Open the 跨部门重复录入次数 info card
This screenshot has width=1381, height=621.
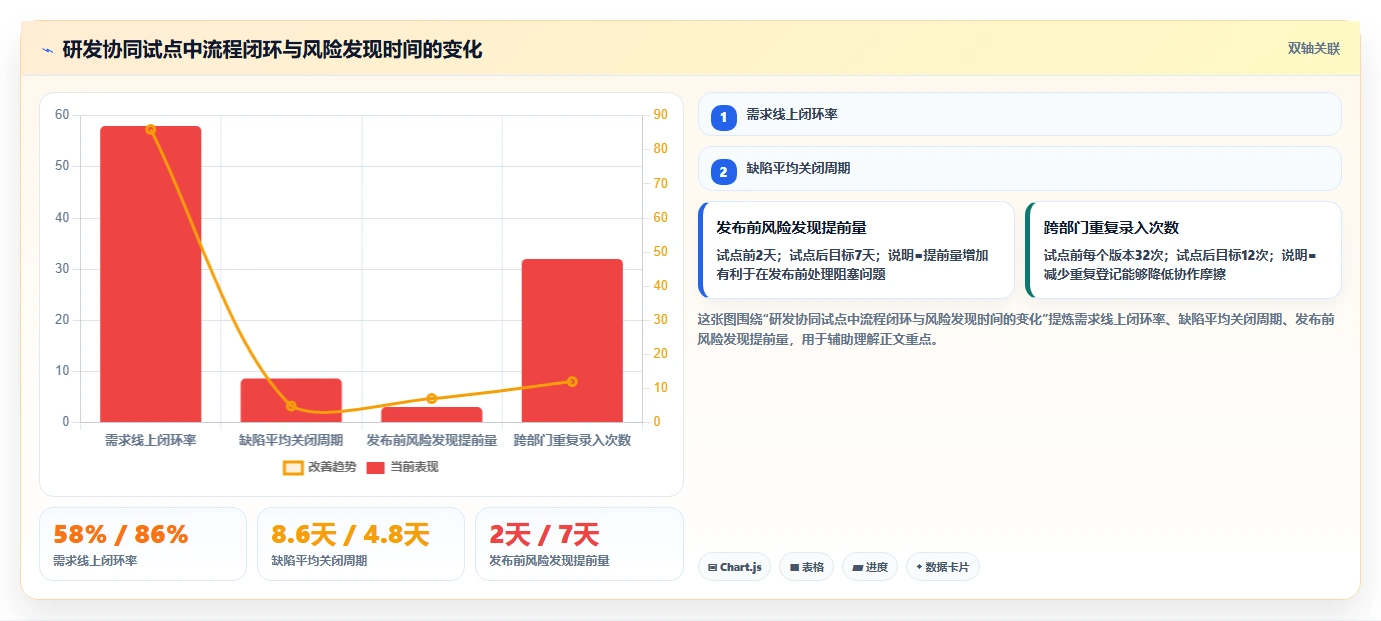point(1183,250)
